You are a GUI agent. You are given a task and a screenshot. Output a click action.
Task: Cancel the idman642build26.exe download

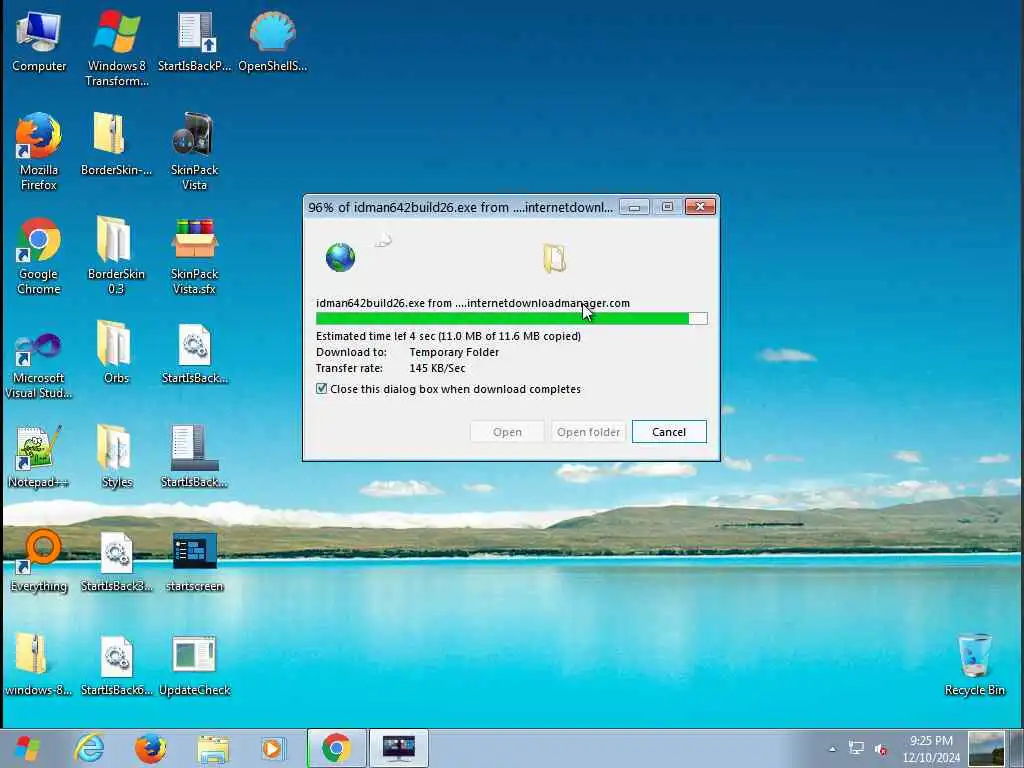click(669, 432)
